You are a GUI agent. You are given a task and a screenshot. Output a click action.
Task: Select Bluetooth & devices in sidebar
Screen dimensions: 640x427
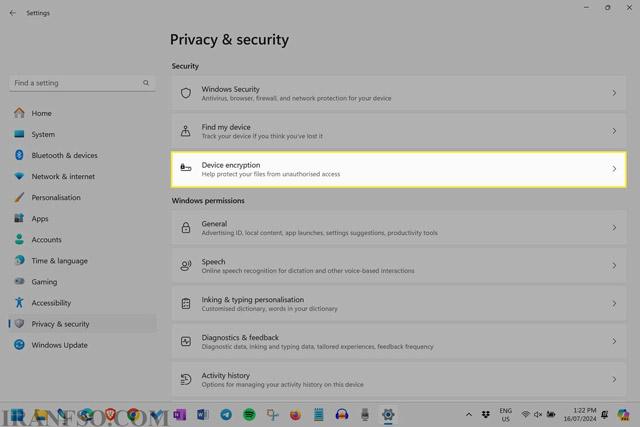tap(82, 155)
